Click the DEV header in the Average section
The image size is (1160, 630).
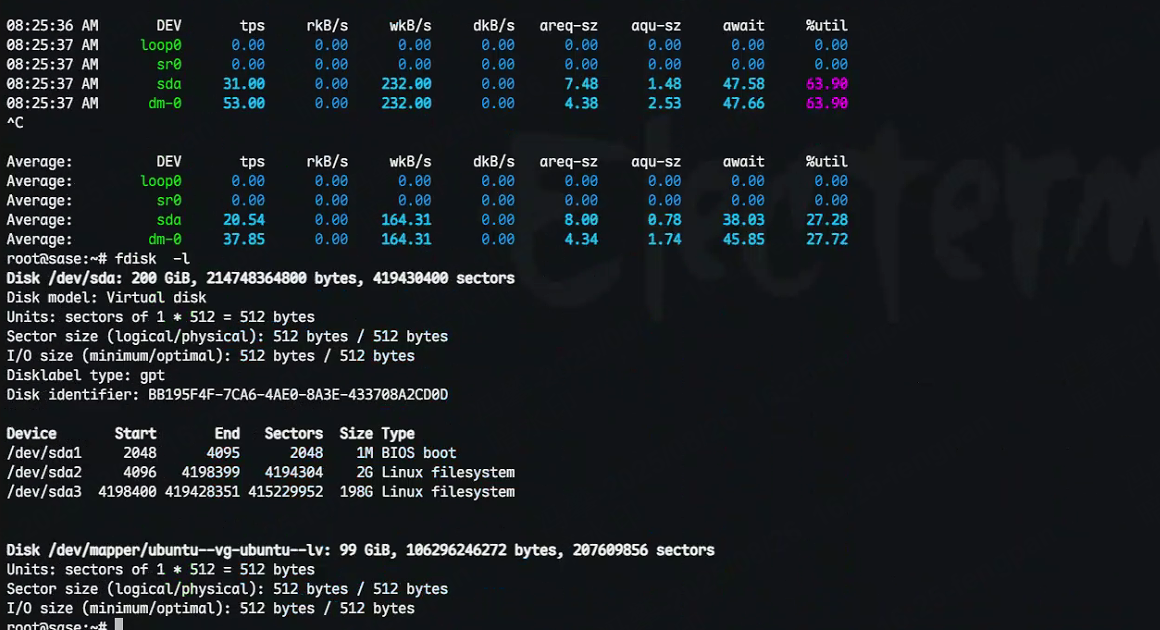point(169,161)
